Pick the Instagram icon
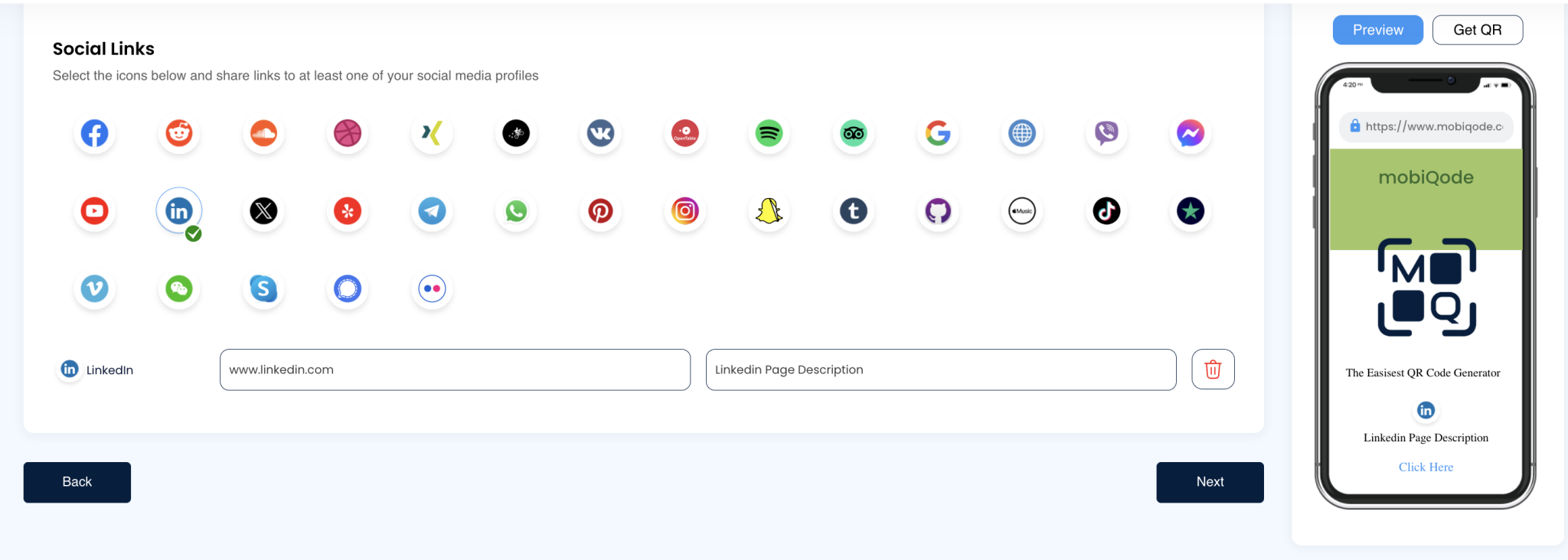1568x560 pixels. (684, 211)
